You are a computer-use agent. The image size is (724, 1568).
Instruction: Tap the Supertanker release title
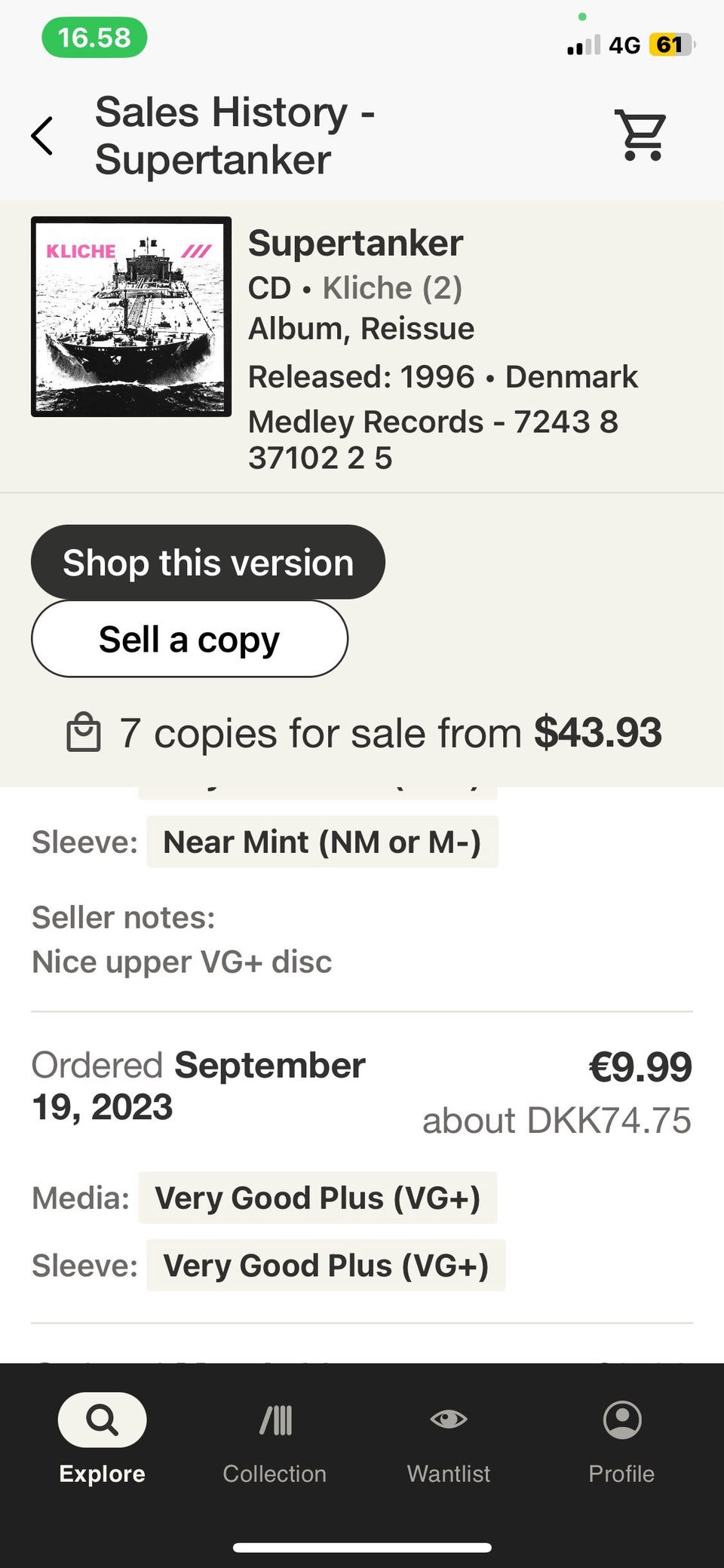355,244
